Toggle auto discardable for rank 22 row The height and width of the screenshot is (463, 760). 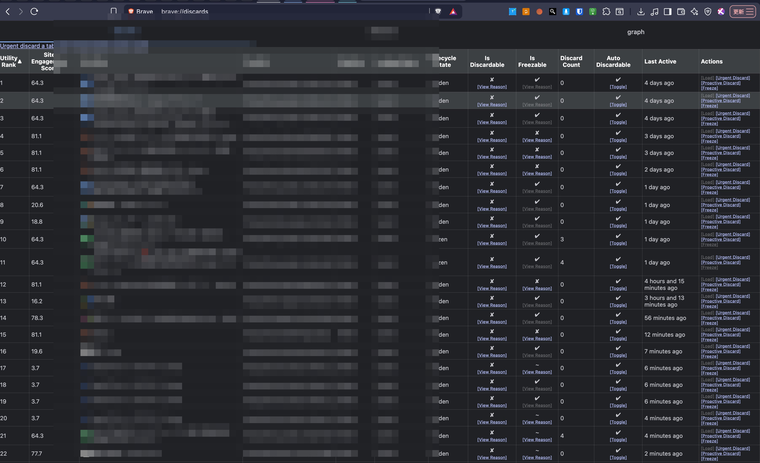pyautogui.click(x=618, y=457)
